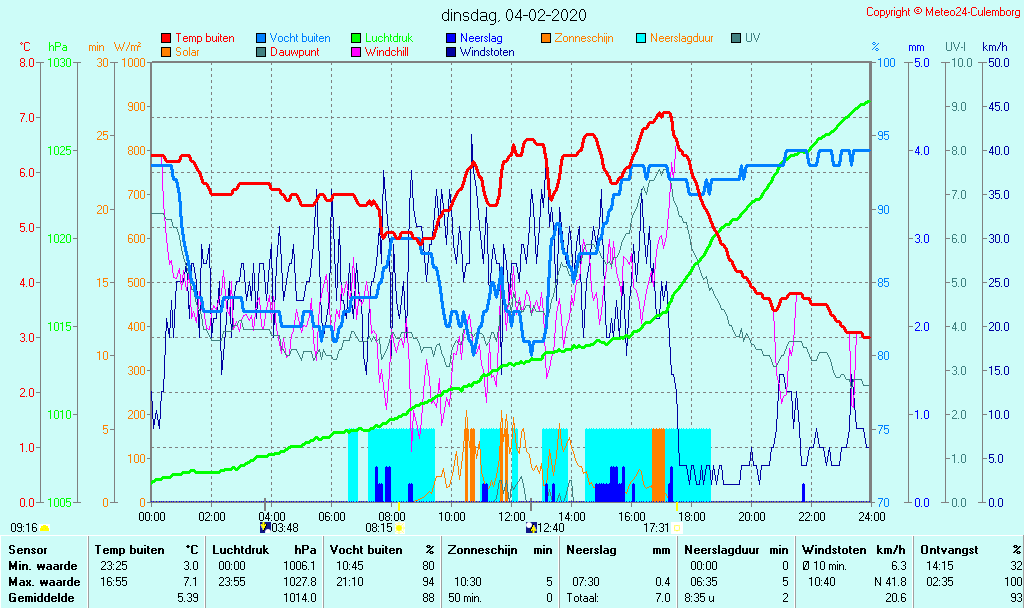
Task: Click the Sensor column header in table
Action: [27, 549]
